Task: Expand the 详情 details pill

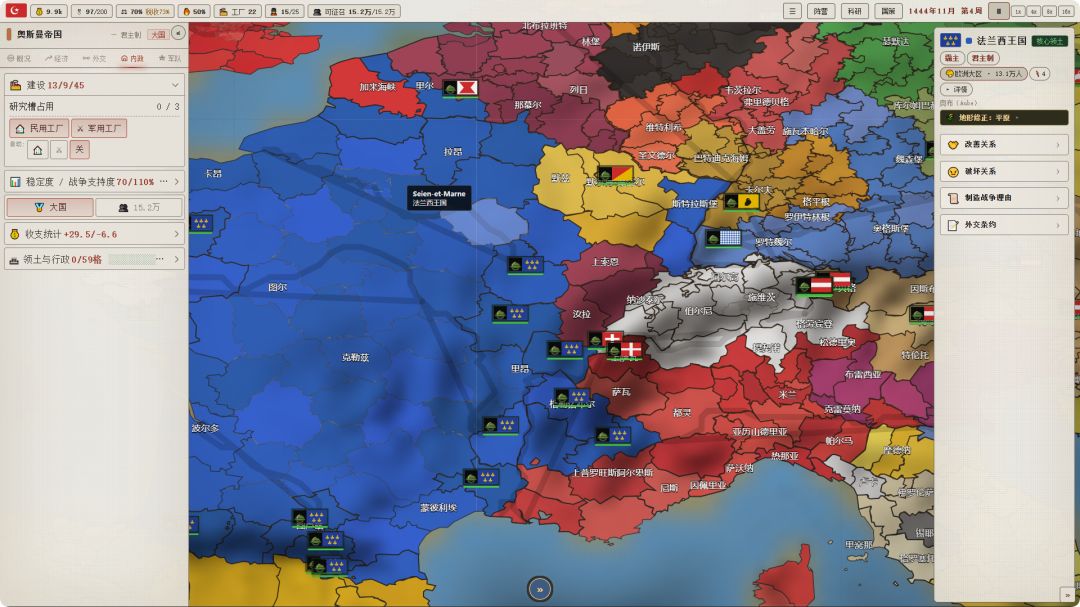Action: (x=957, y=90)
